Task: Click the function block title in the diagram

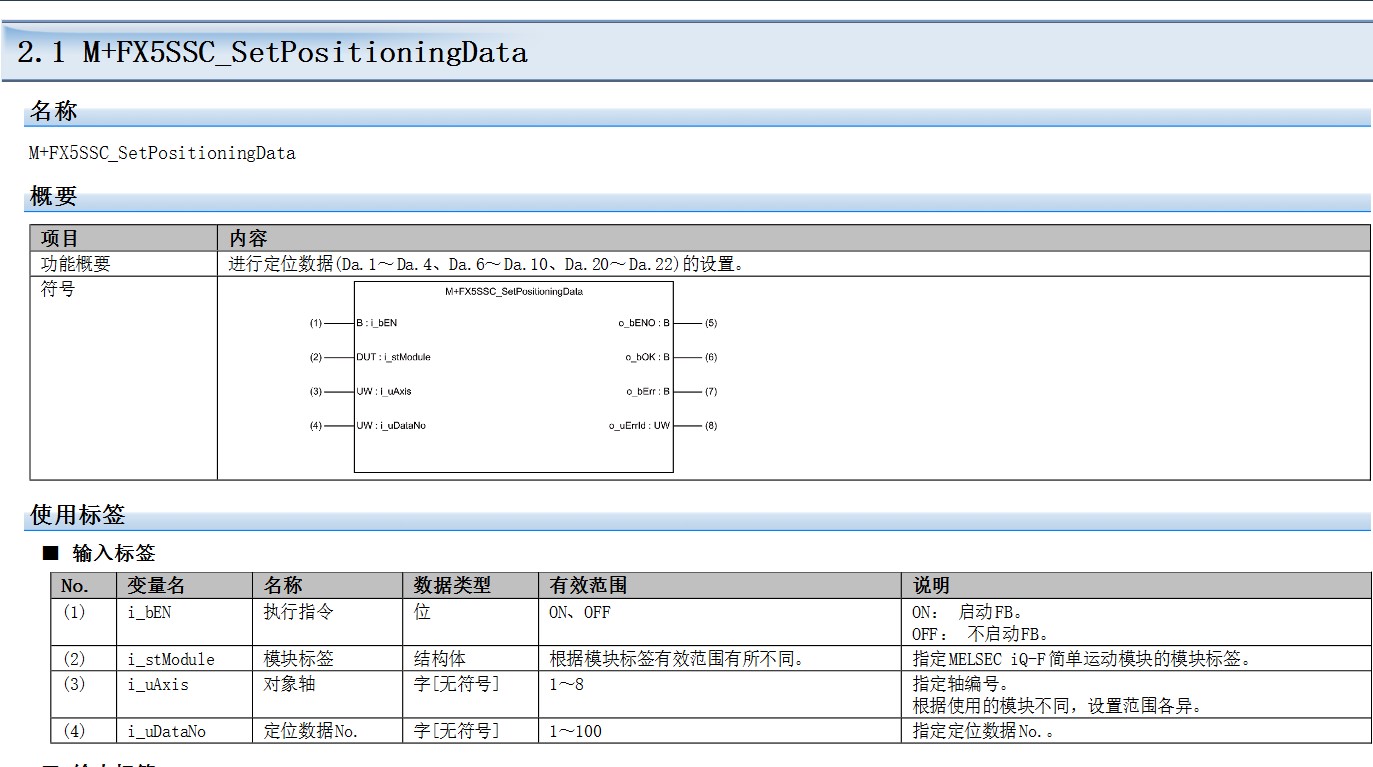Action: click(513, 292)
